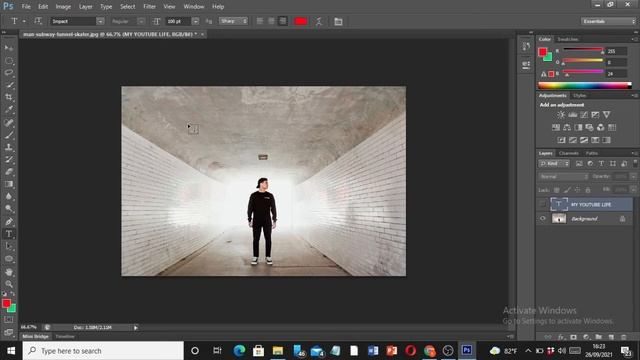Open the Impact font family dropdown
The height and width of the screenshot is (360, 640).
click(100, 21)
